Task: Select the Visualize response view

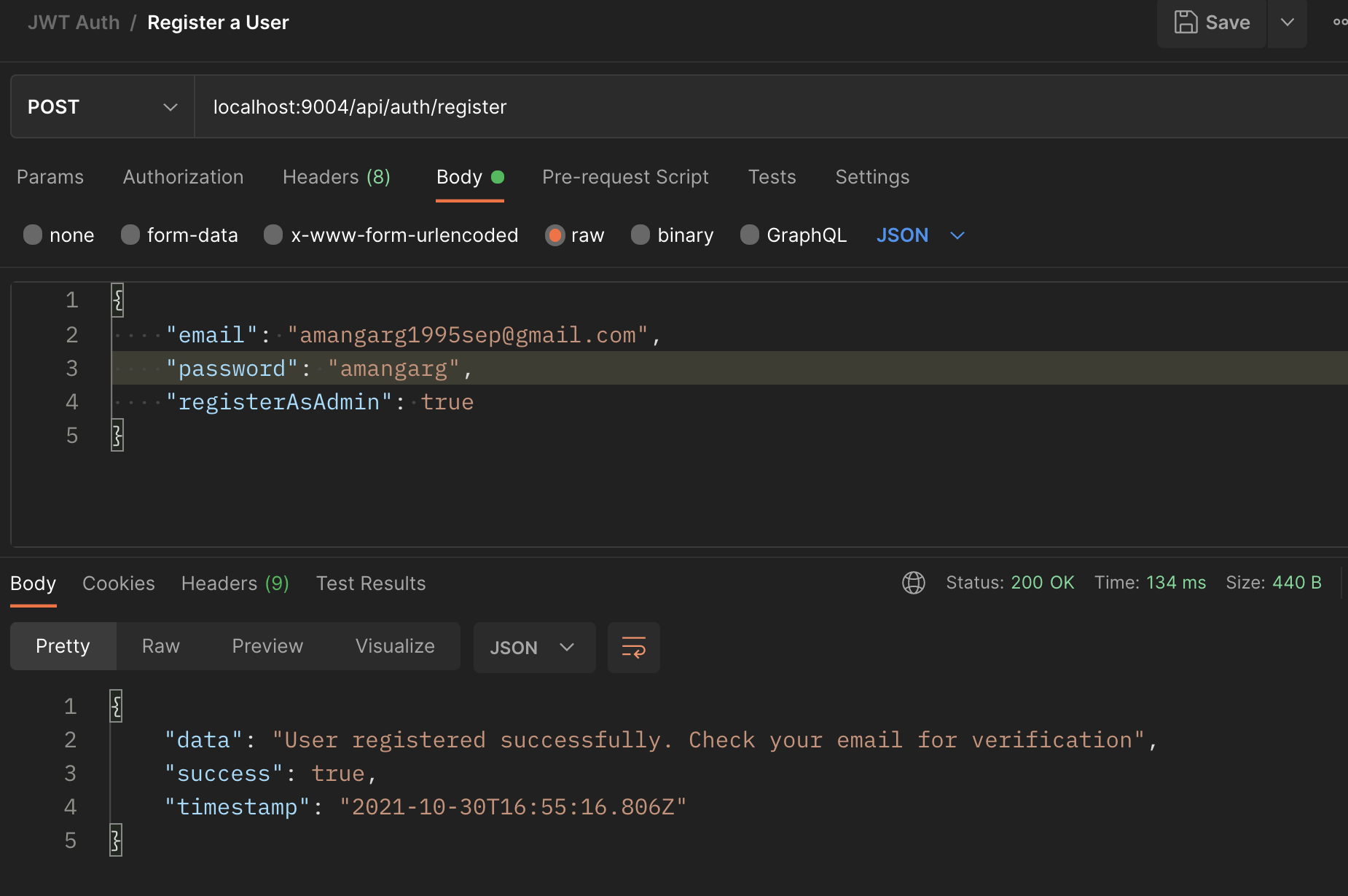Action: (395, 646)
